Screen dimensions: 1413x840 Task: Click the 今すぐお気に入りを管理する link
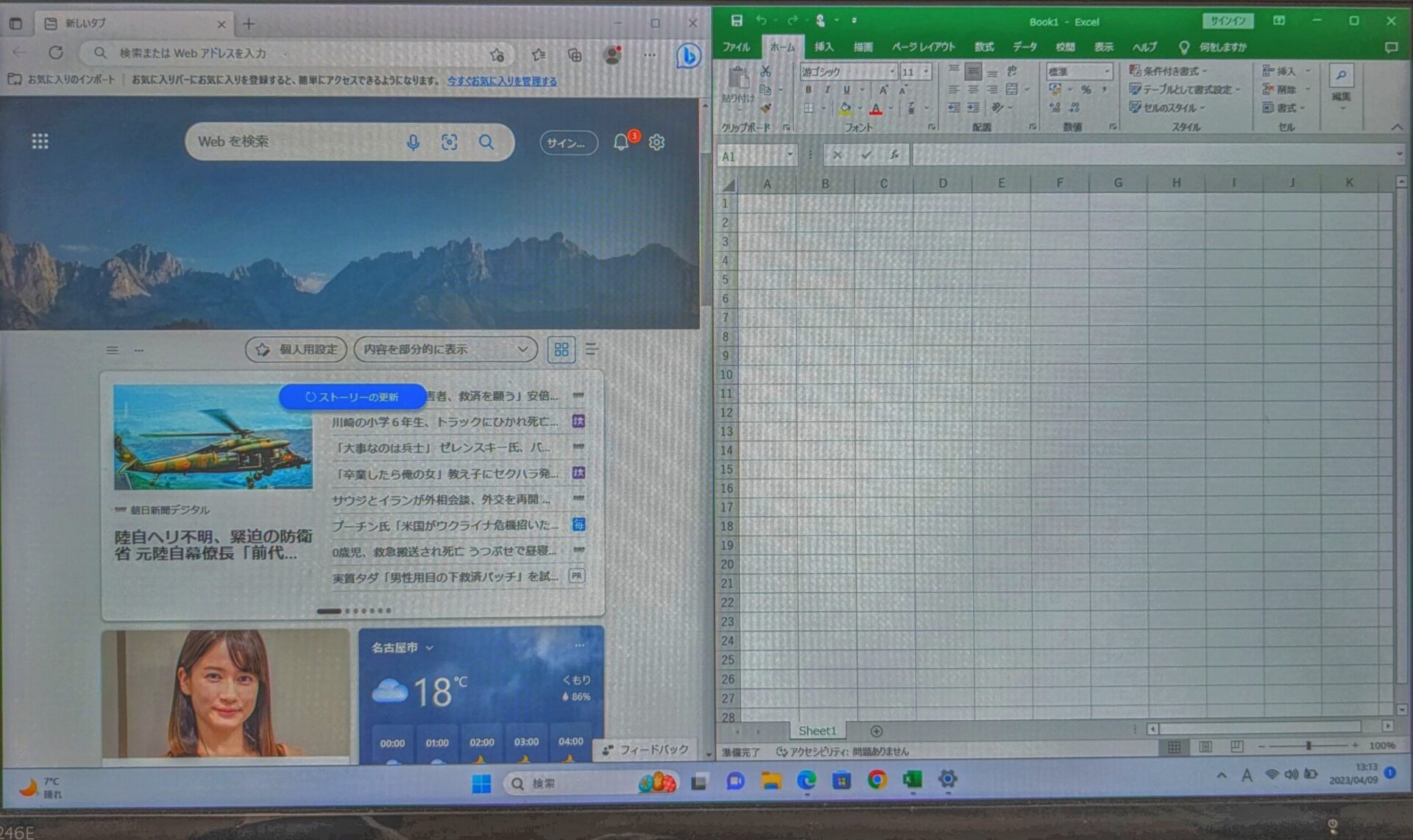(x=502, y=81)
